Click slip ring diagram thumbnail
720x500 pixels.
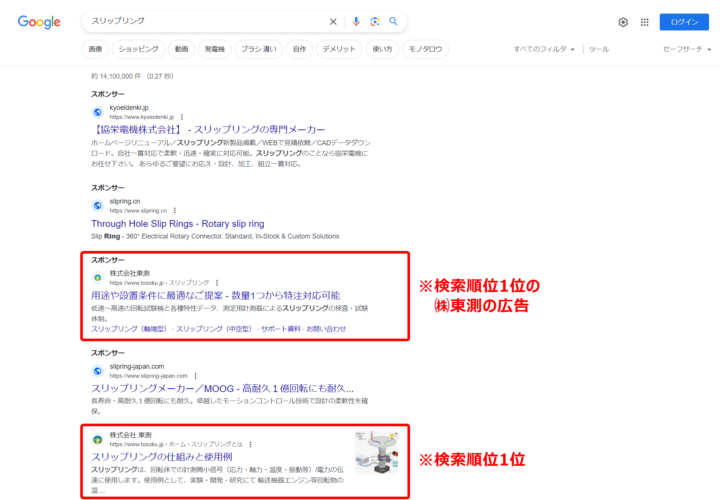tap(377, 452)
